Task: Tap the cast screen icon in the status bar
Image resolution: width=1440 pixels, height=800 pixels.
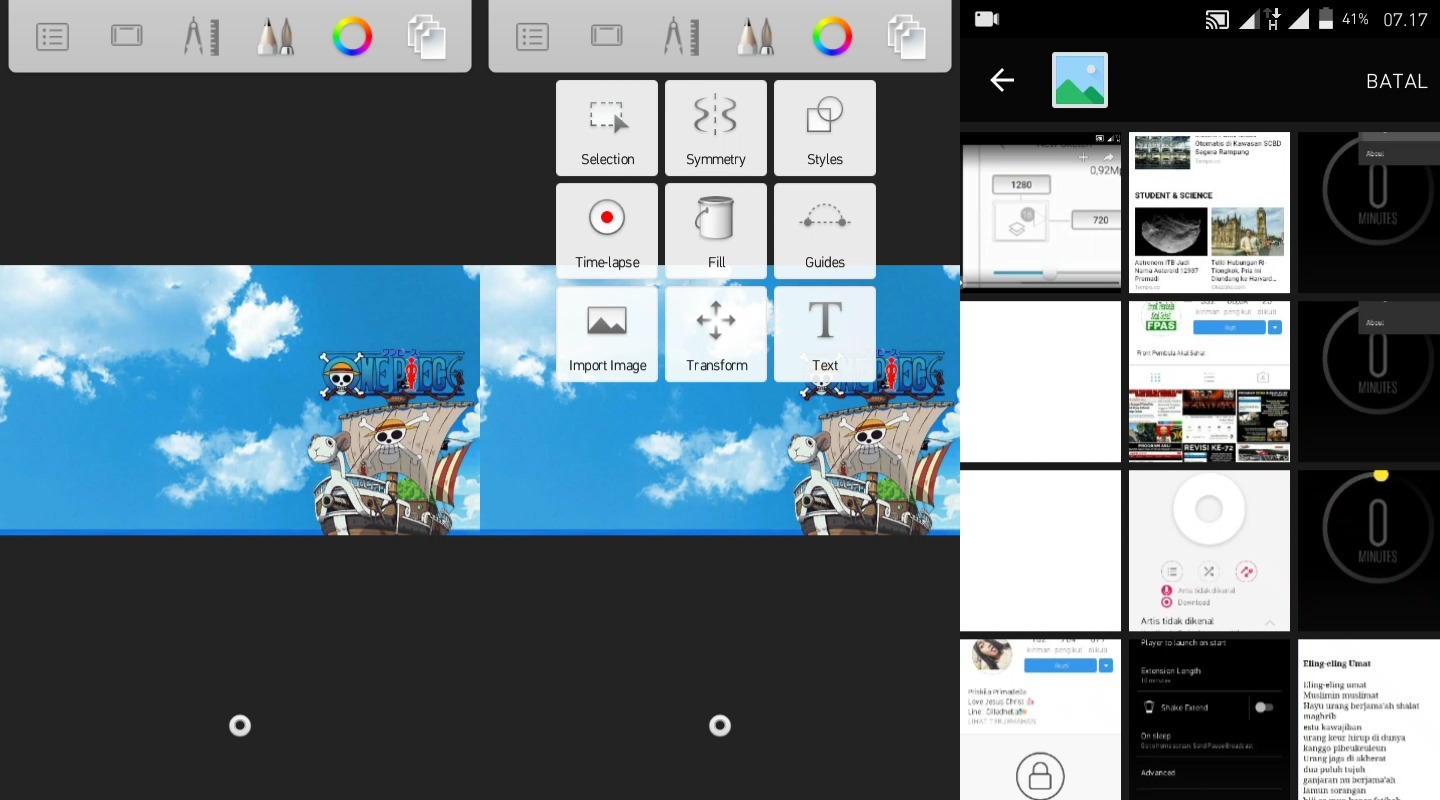Action: point(1217,19)
